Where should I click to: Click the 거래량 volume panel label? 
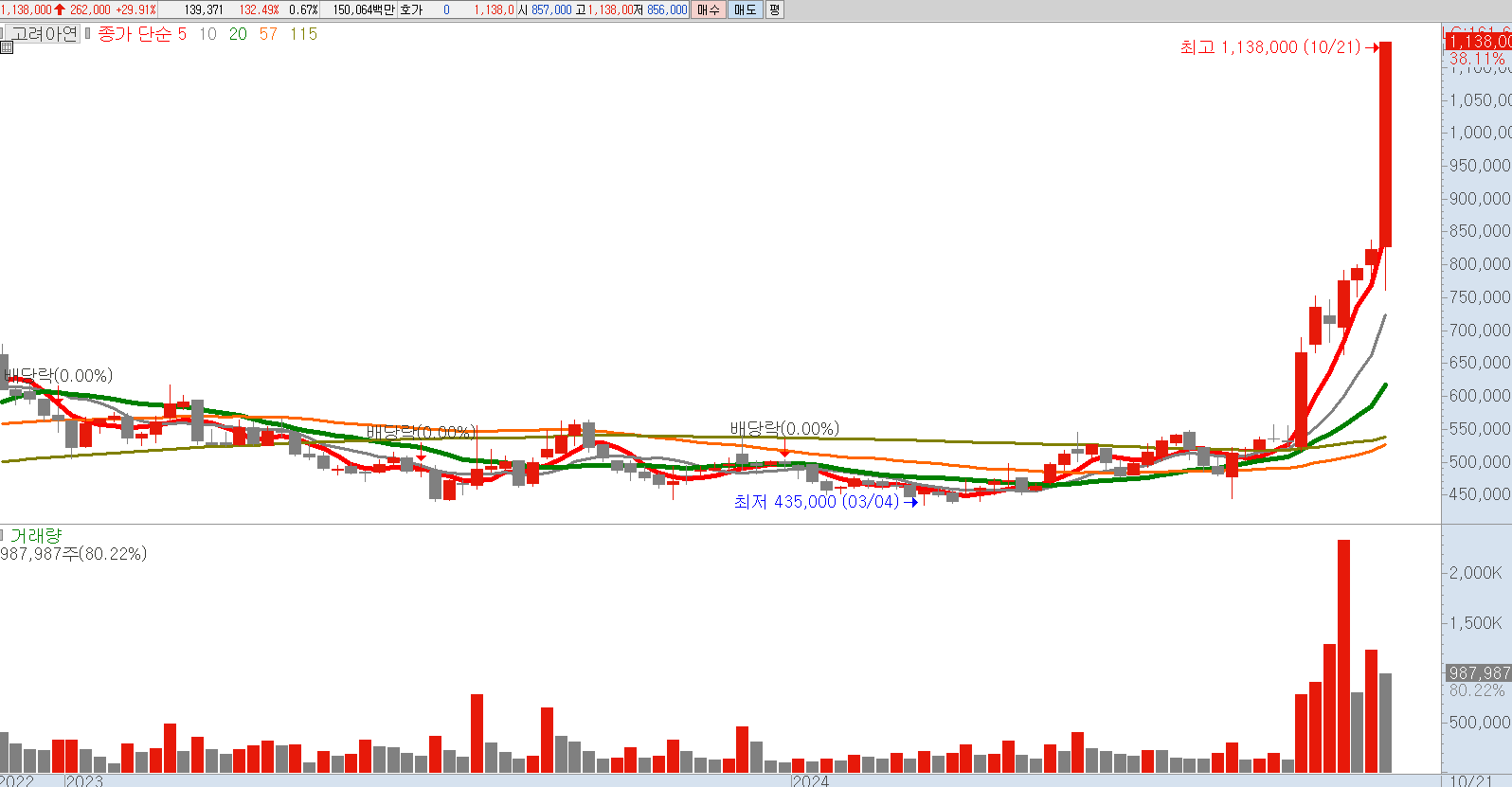(35, 535)
